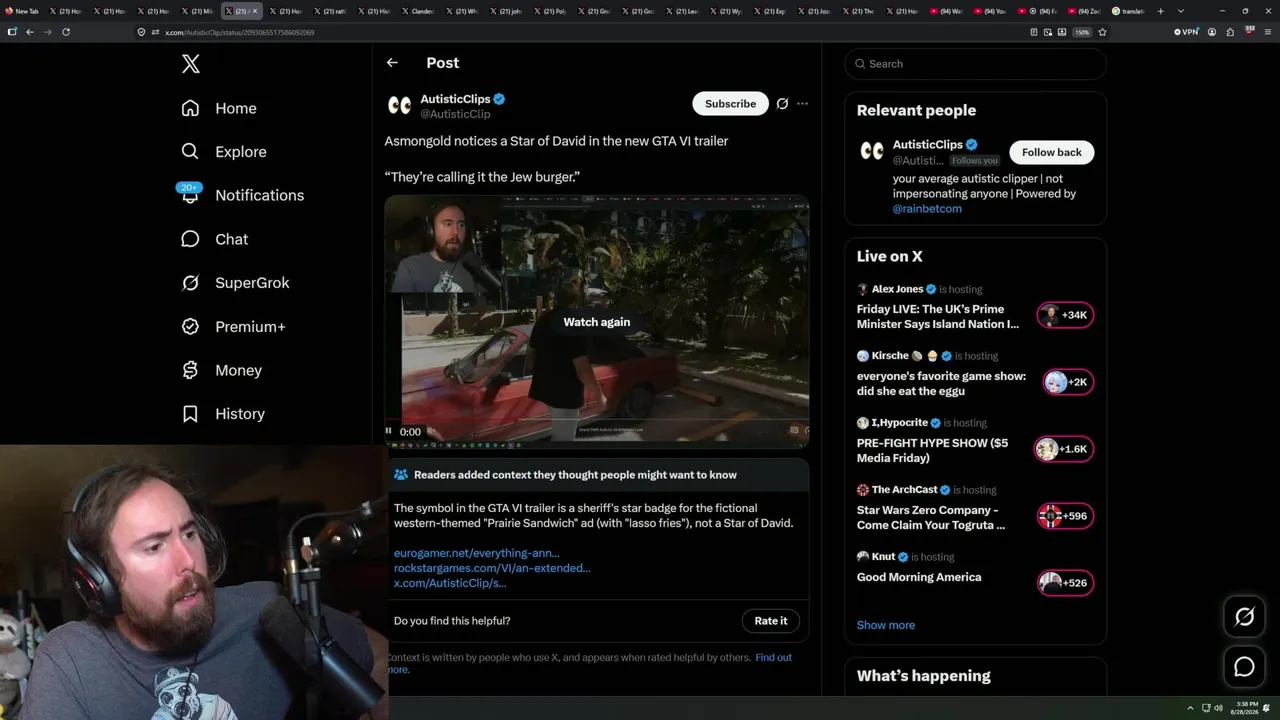The image size is (1280, 720).
Task: Open the post's three-dot more menu
Action: click(802, 103)
